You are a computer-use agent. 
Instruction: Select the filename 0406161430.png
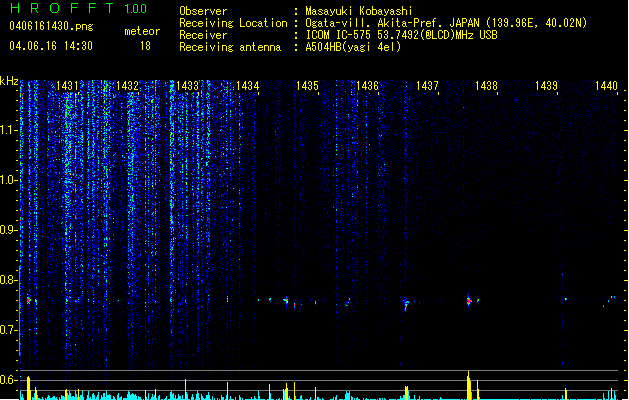tap(51, 26)
